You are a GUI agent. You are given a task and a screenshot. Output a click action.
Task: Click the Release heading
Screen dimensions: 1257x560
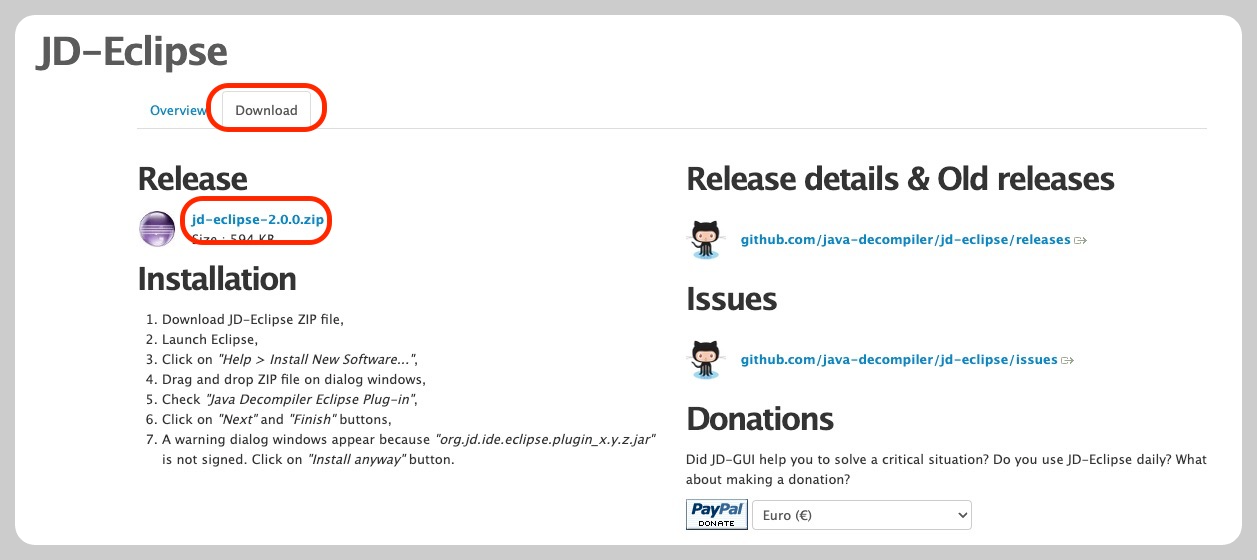[192, 179]
